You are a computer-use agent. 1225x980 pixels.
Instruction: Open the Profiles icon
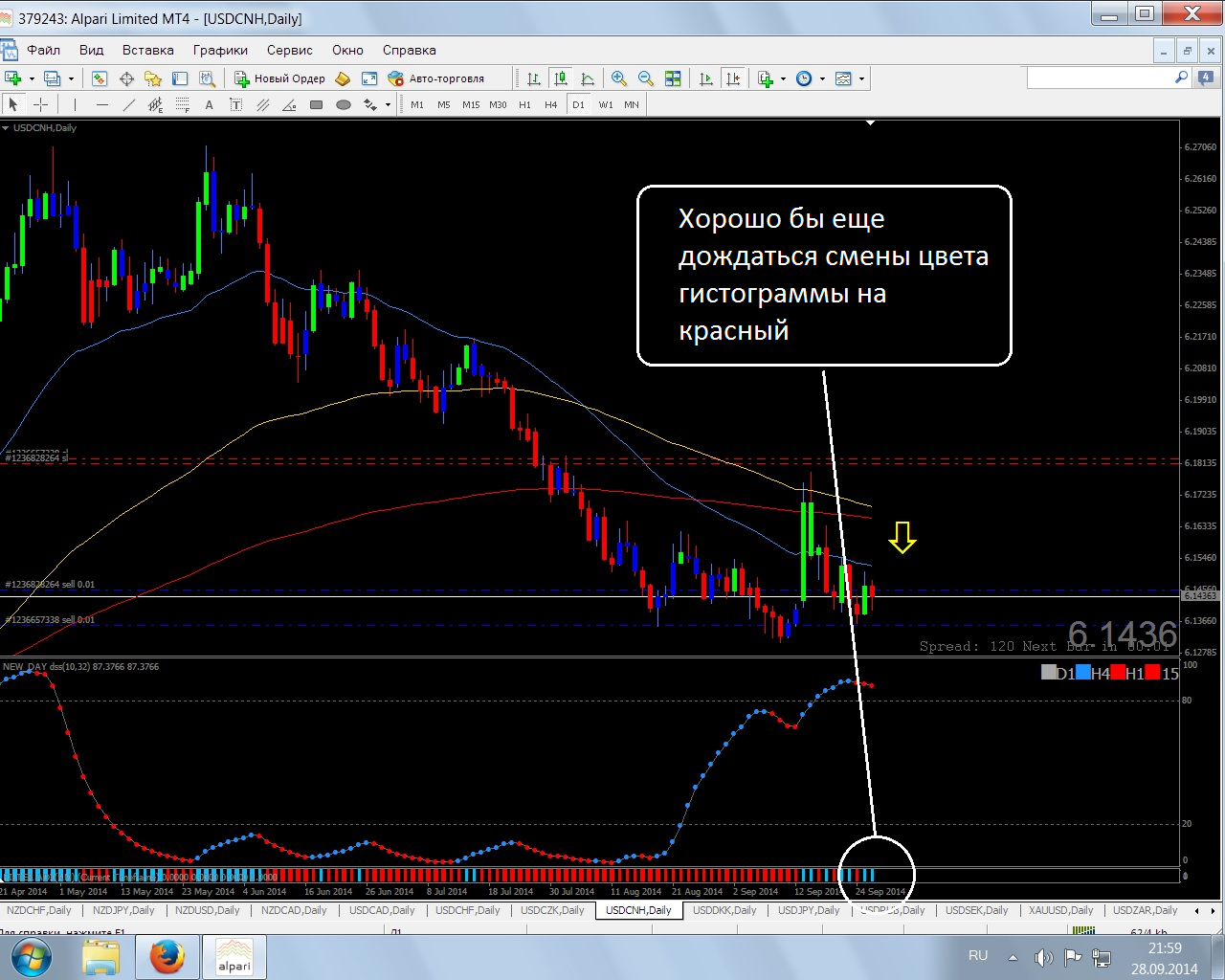[53, 78]
